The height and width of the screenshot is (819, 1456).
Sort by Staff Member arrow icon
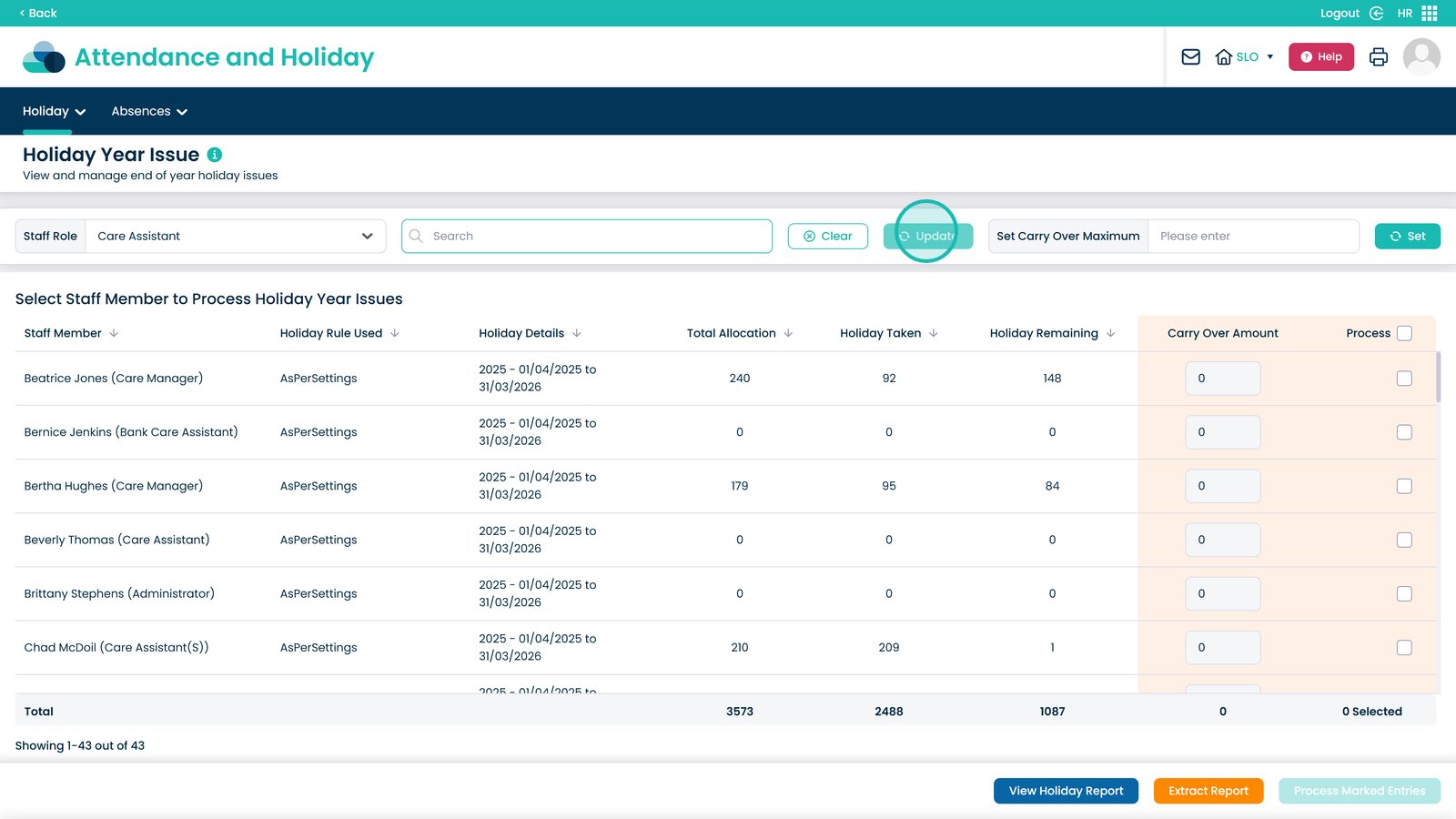coord(114,333)
